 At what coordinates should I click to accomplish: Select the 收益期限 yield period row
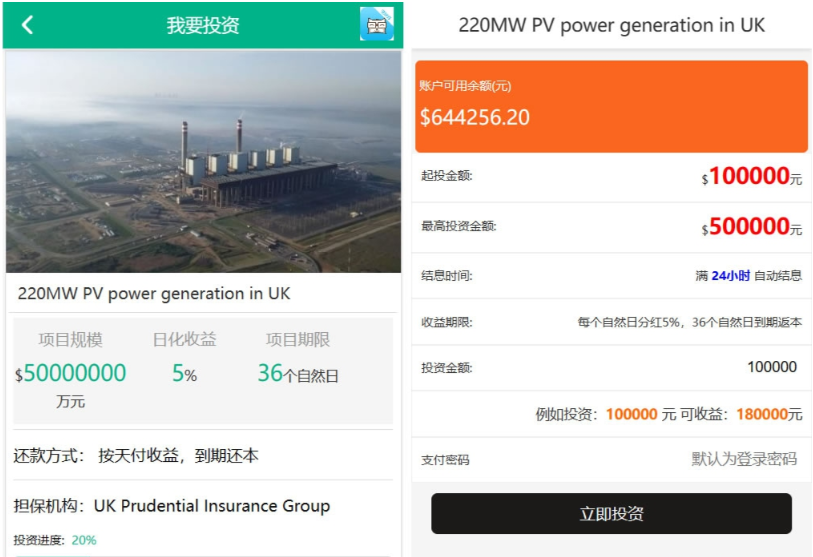[611, 322]
